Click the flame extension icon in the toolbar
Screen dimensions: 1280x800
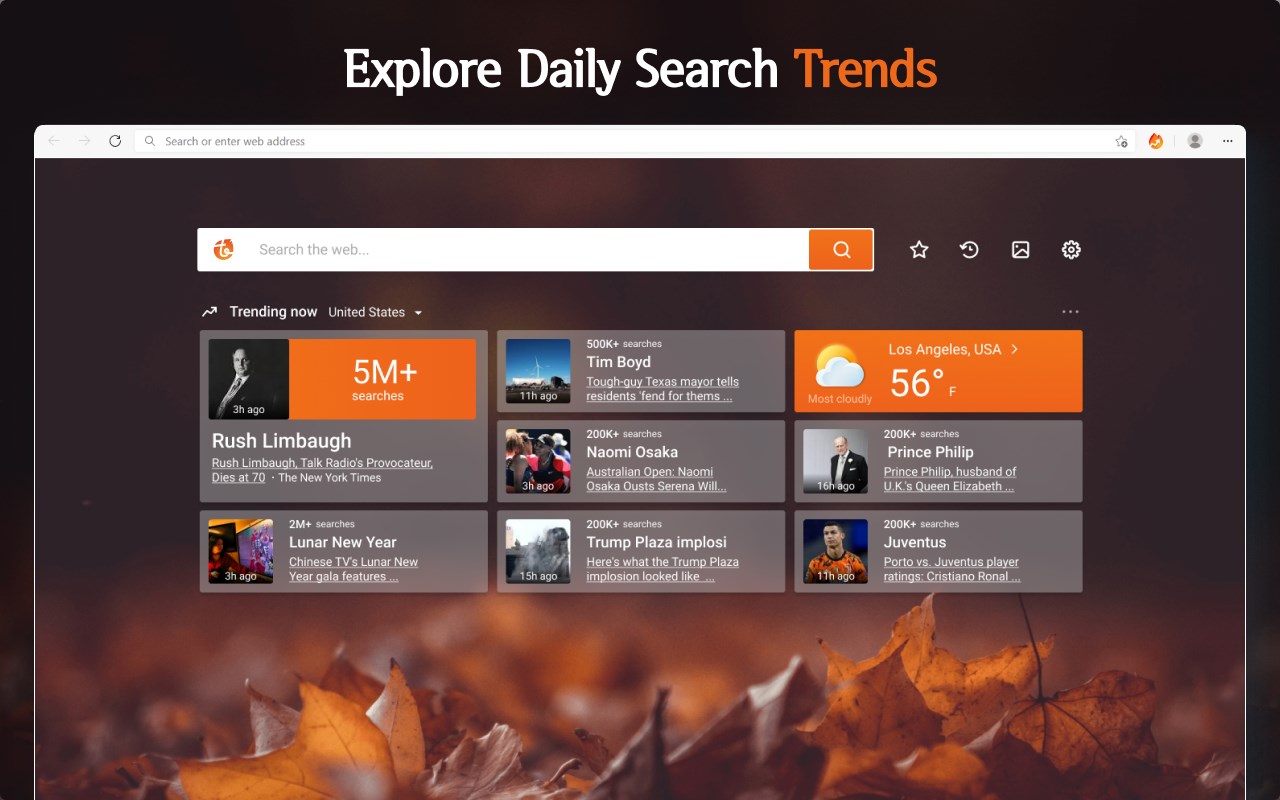tap(1156, 141)
